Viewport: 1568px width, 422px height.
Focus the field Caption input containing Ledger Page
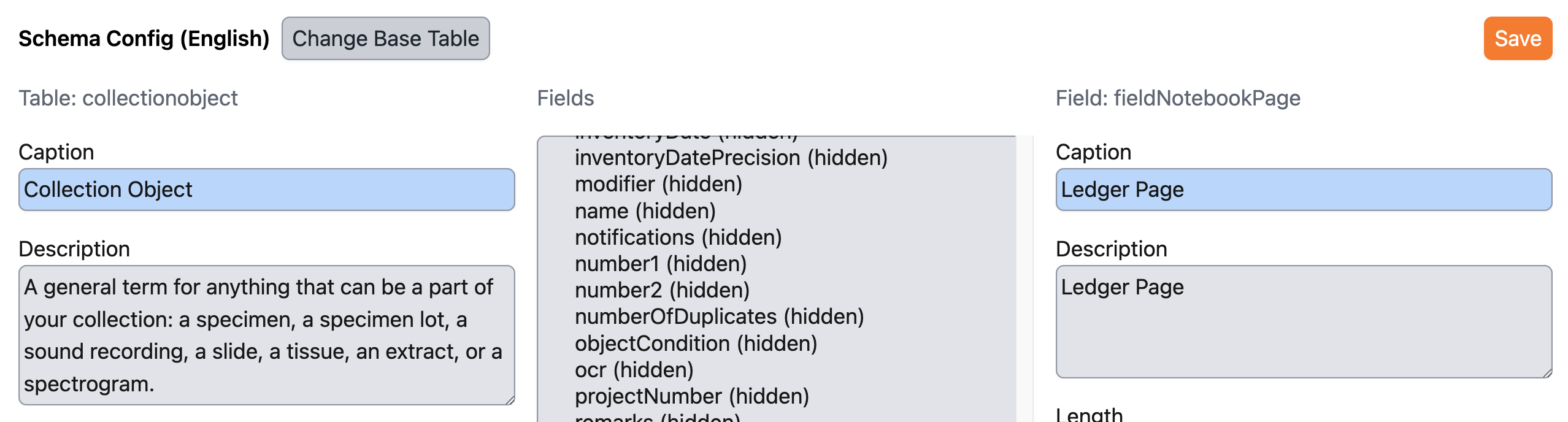tap(1303, 190)
